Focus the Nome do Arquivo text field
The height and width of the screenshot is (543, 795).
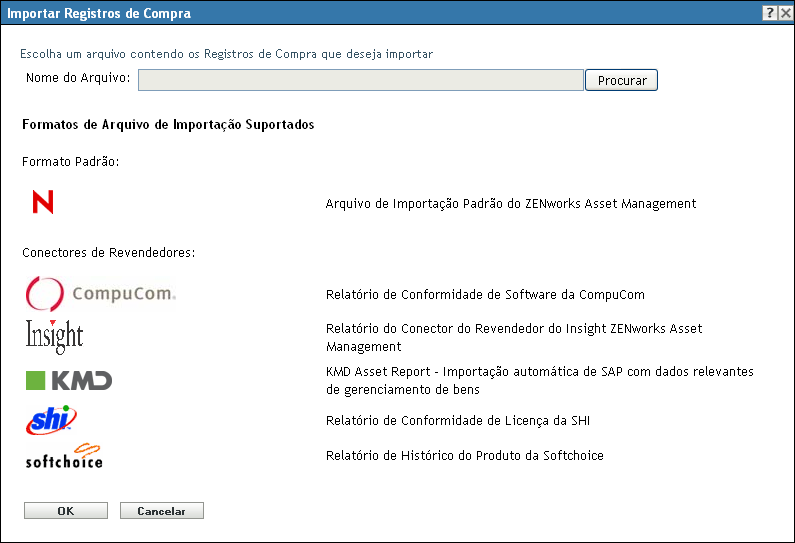tap(360, 80)
